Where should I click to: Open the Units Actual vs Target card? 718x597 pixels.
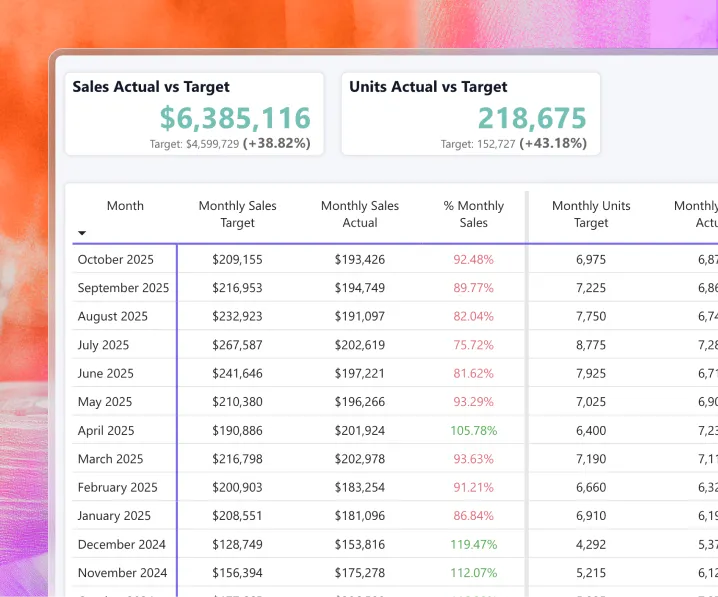coord(471,114)
